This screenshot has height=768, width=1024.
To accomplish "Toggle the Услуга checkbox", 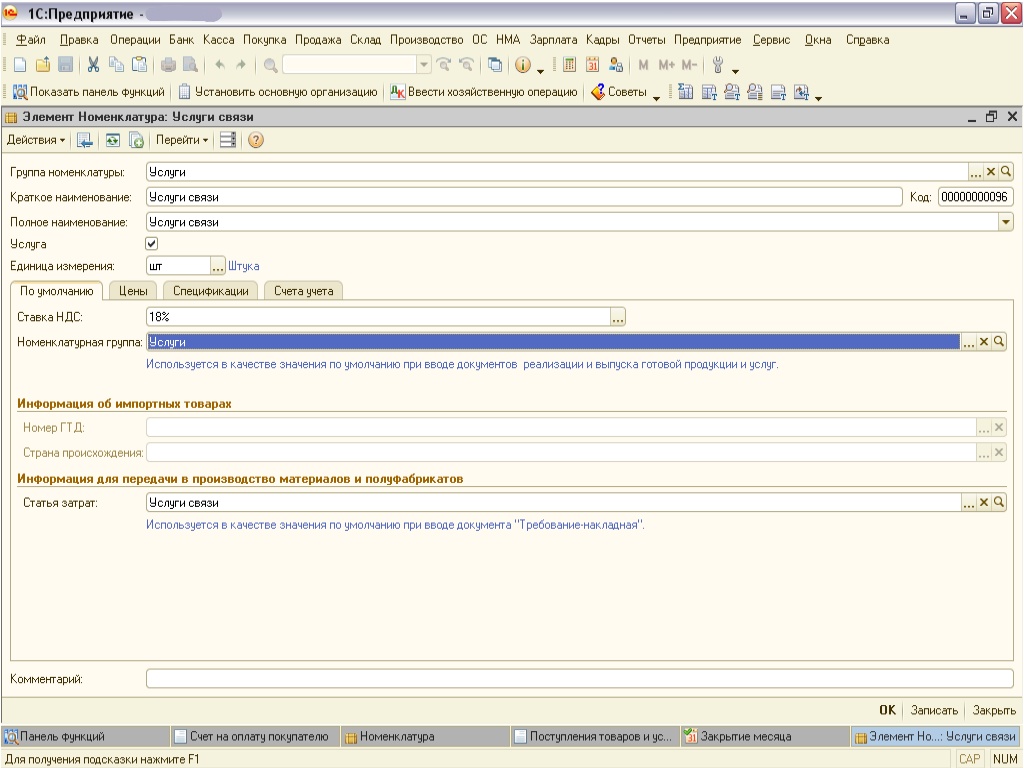I will point(152,243).
